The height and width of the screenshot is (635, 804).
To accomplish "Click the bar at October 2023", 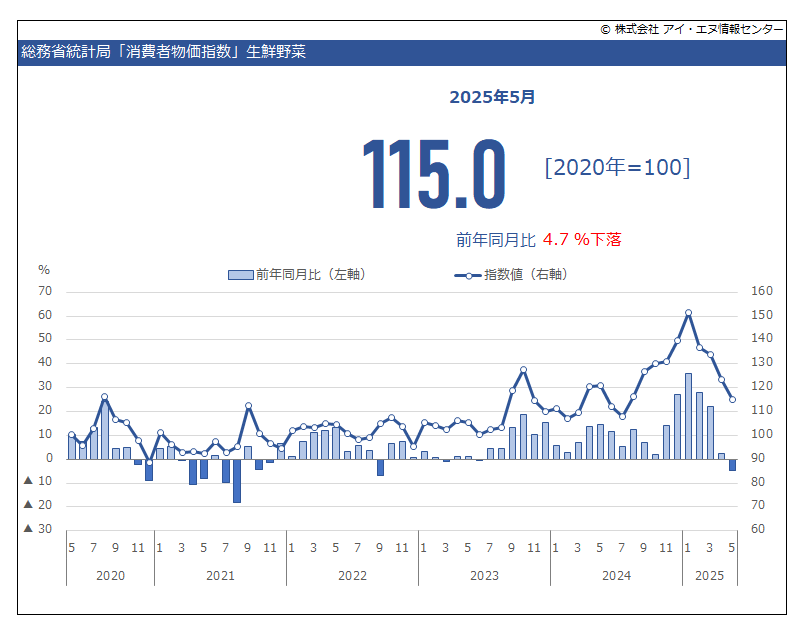I will tap(524, 437).
